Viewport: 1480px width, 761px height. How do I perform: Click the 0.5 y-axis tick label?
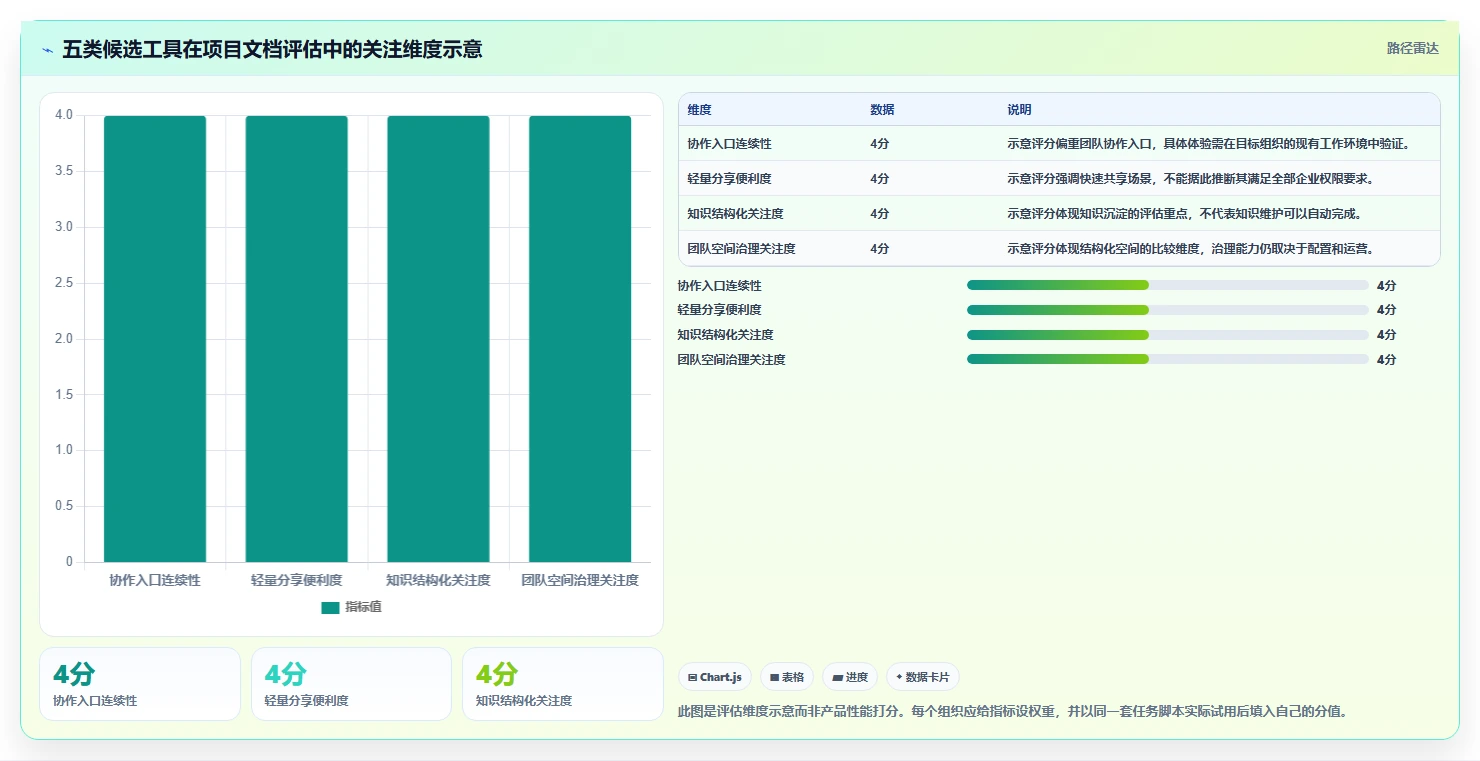(64, 506)
